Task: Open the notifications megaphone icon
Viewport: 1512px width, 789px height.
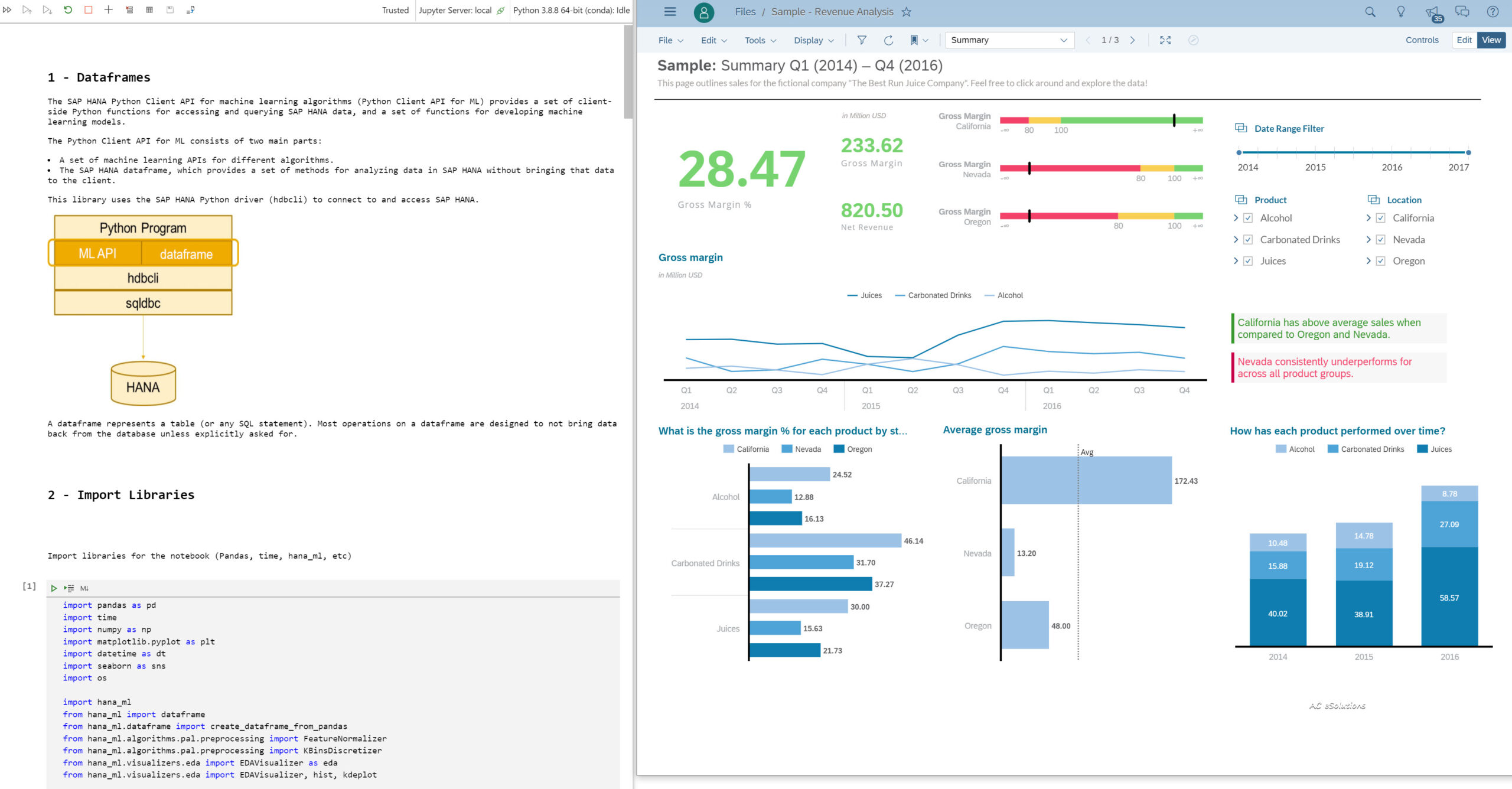Action: coord(1432,12)
